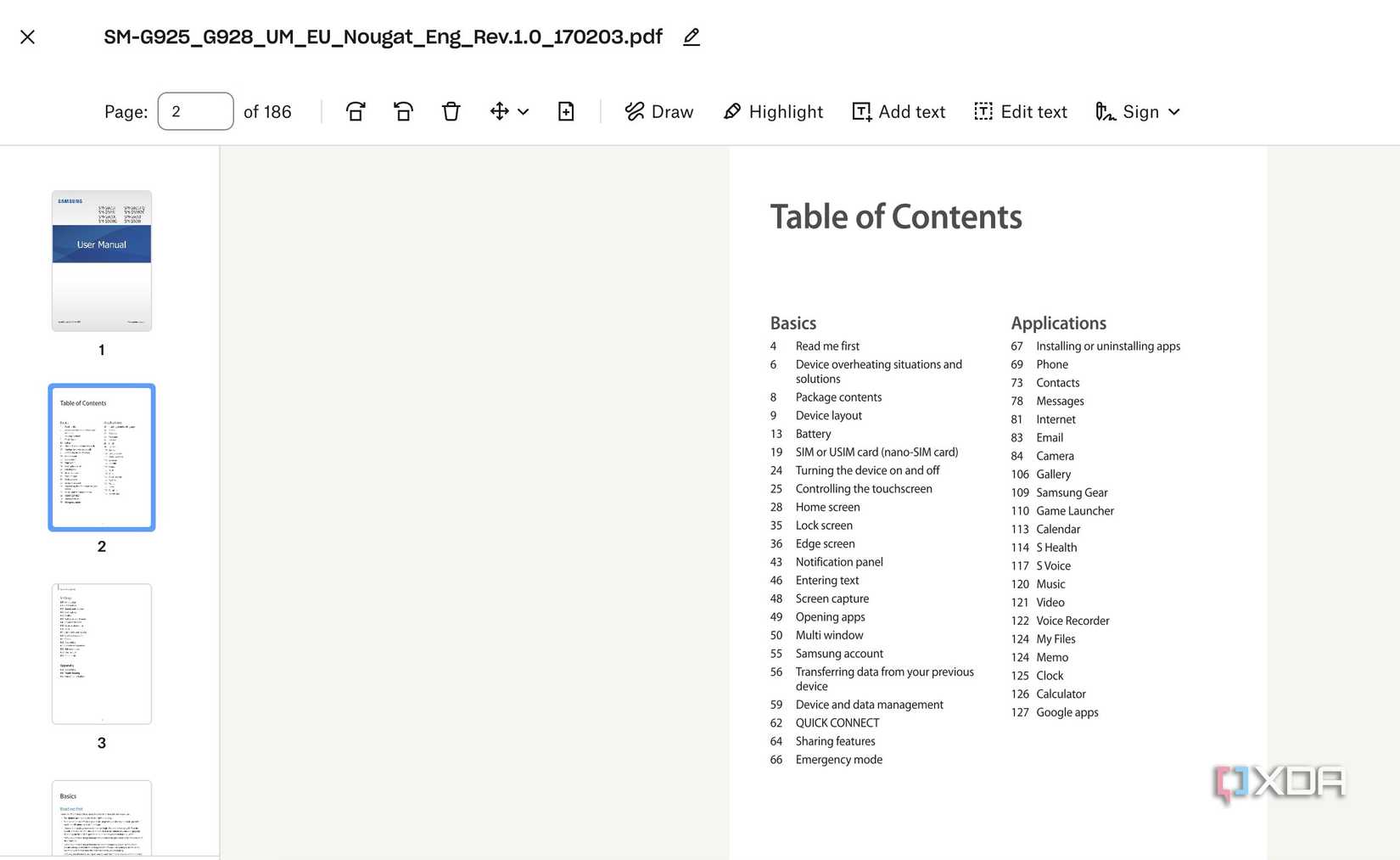Close the PDF editor with the X icon
This screenshot has width=1400, height=860.
click(x=27, y=37)
